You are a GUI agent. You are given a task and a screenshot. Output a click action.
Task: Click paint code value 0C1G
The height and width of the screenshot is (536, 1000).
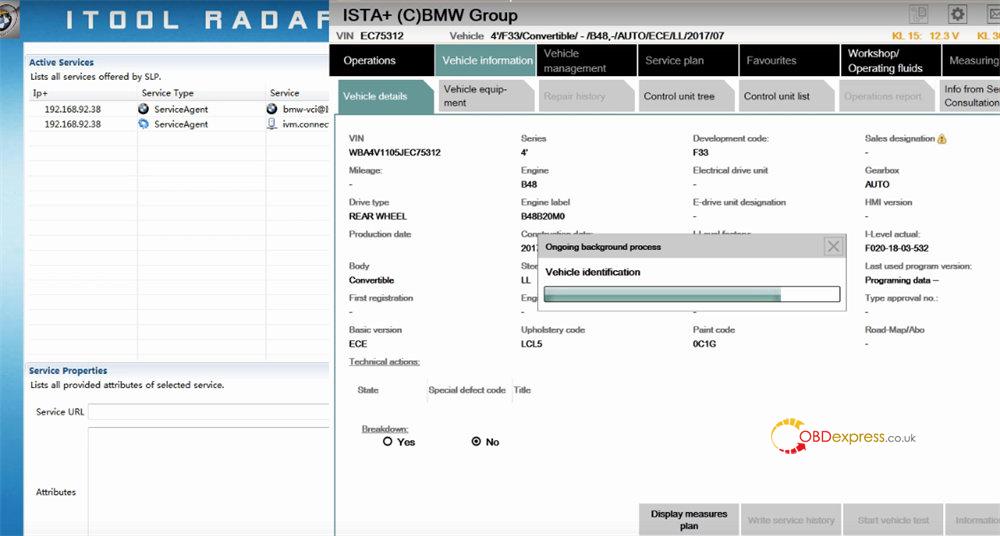[x=705, y=344]
